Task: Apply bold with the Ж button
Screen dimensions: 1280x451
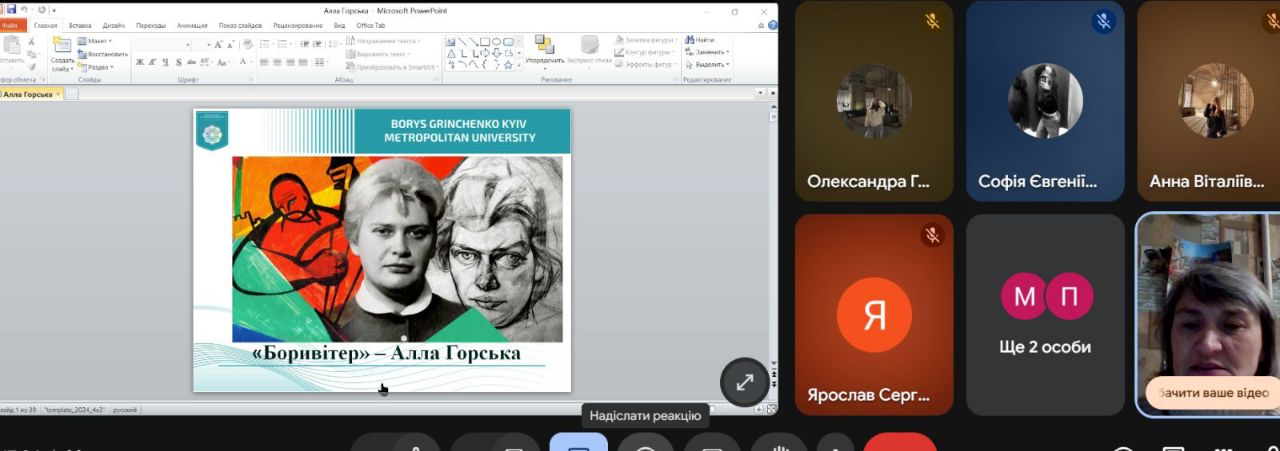Action: (139, 62)
